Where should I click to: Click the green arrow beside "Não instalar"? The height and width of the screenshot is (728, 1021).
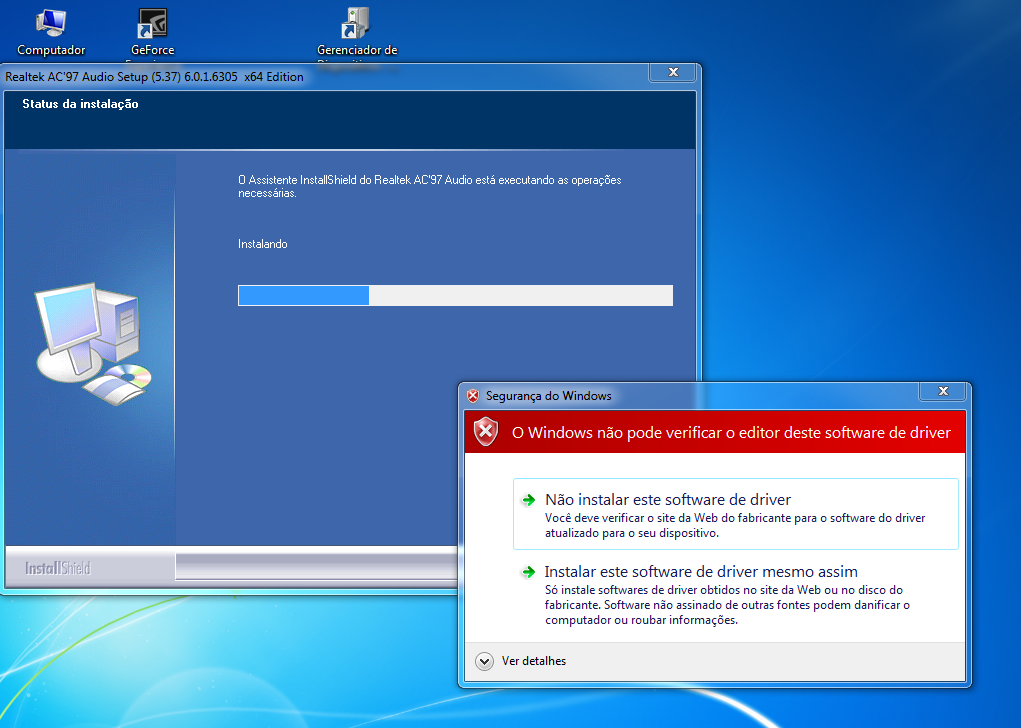click(529, 500)
